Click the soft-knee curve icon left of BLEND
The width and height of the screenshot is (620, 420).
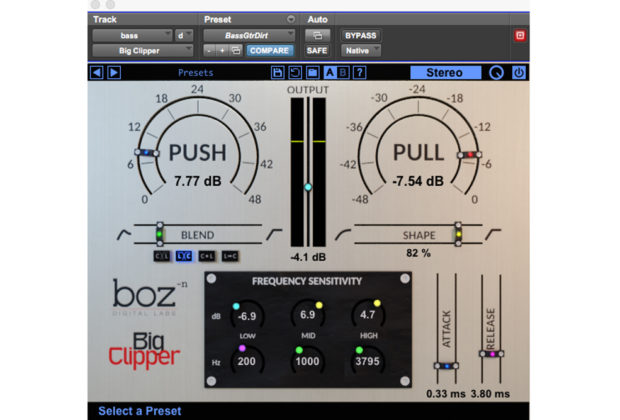pyautogui.click(x=124, y=235)
